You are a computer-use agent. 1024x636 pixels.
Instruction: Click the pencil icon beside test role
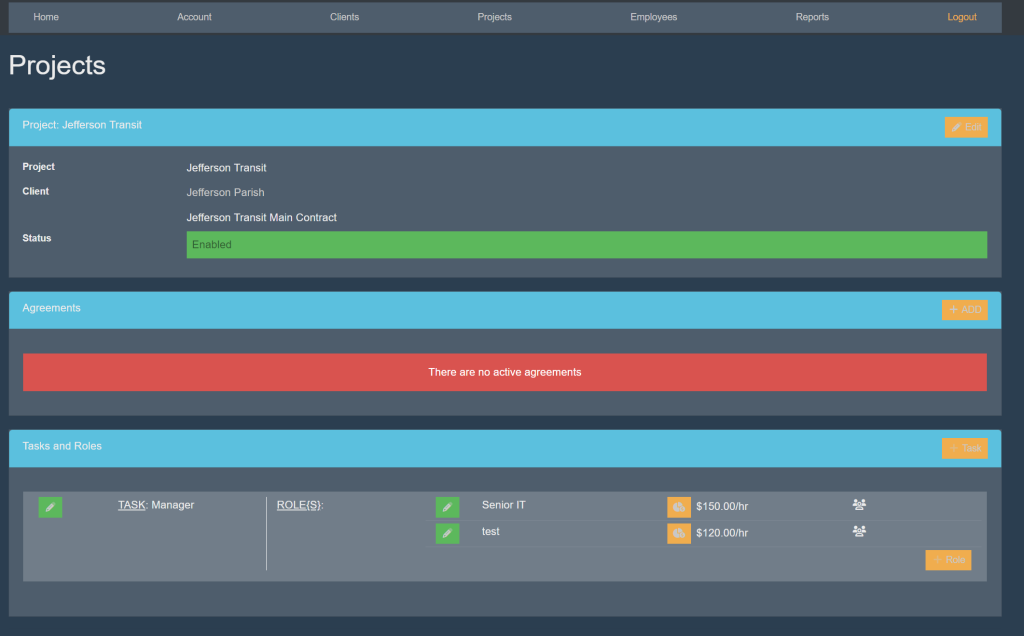coord(447,533)
